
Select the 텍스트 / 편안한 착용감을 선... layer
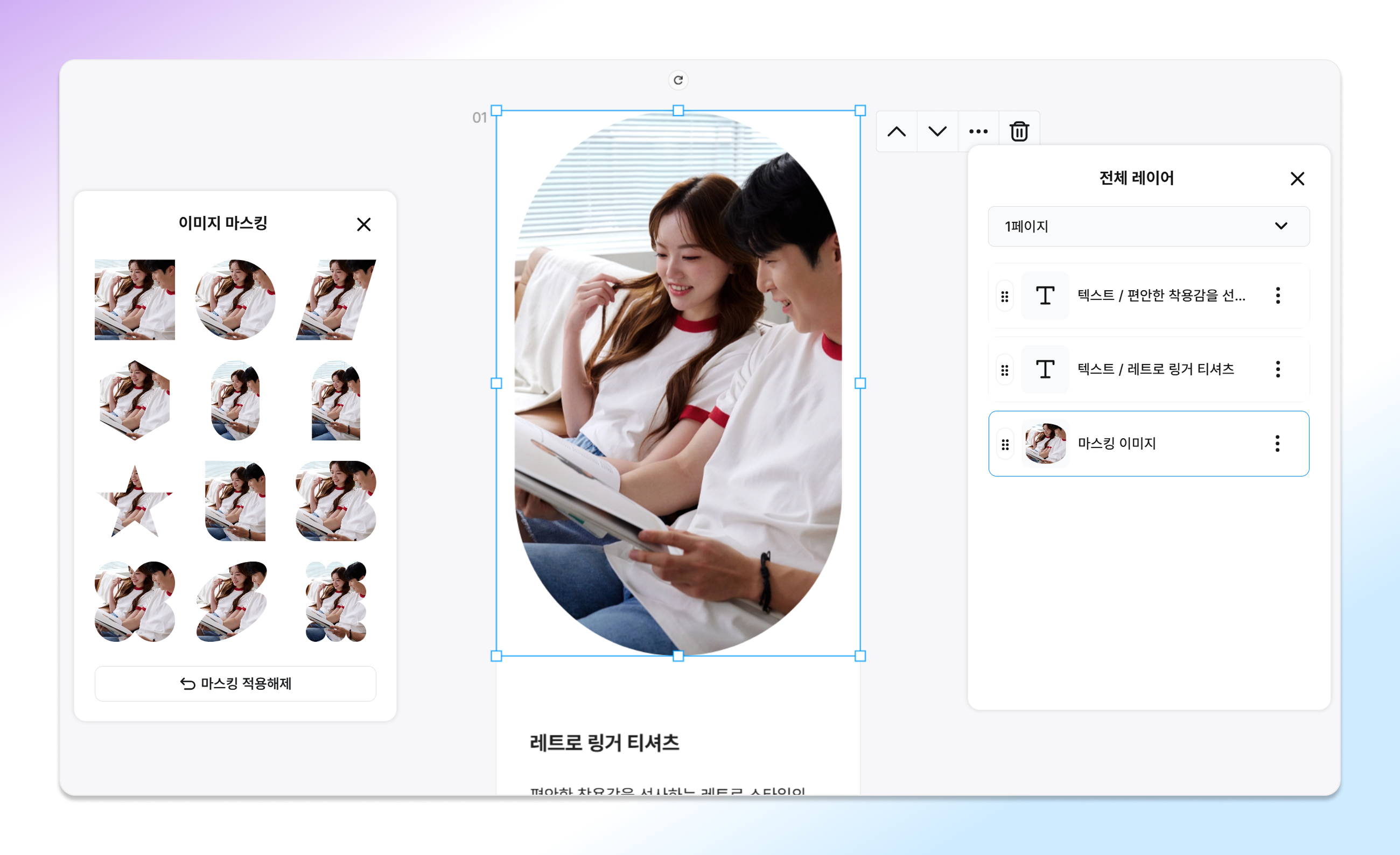(x=1149, y=296)
